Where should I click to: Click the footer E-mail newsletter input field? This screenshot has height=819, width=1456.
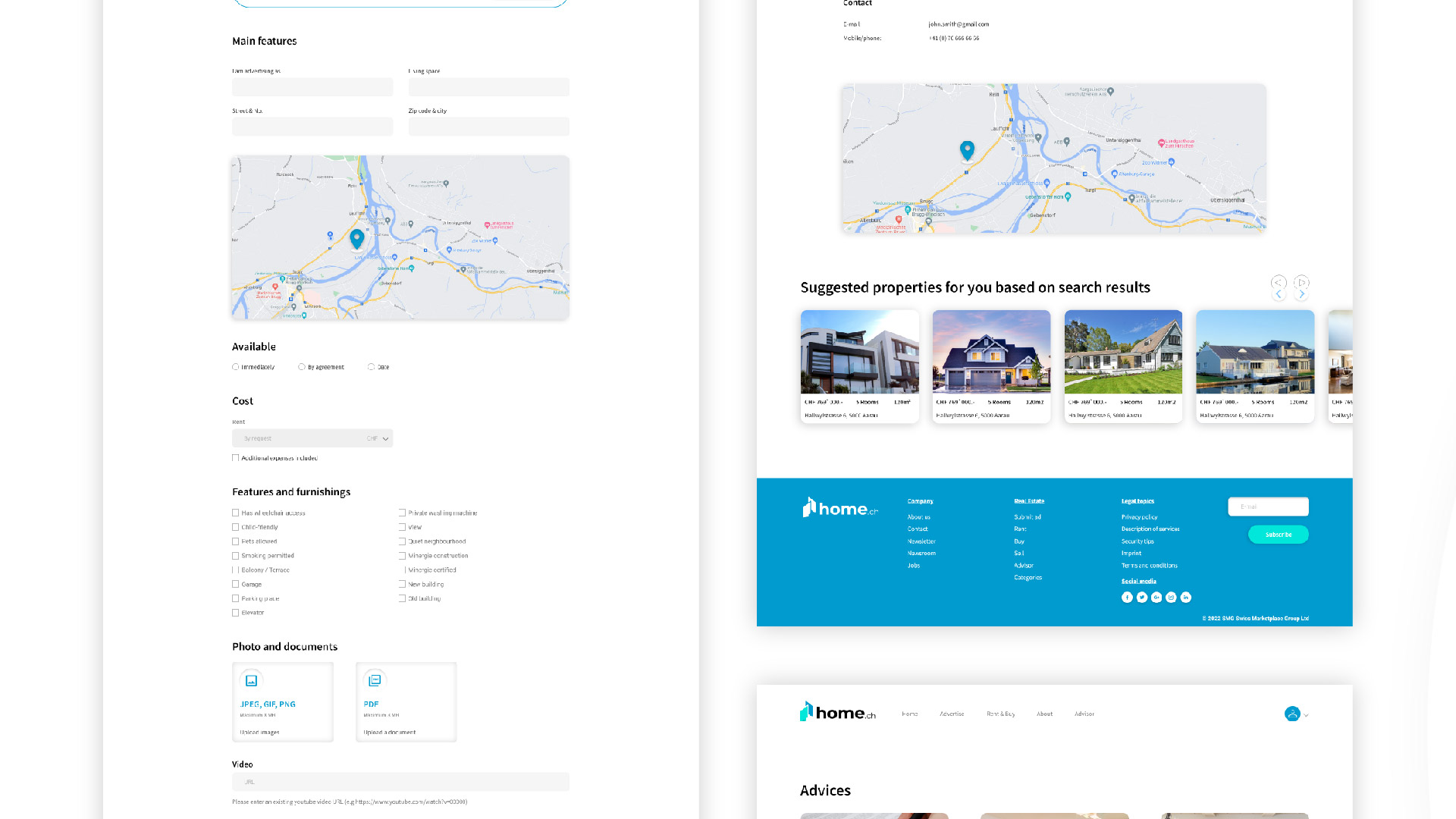coord(1268,507)
